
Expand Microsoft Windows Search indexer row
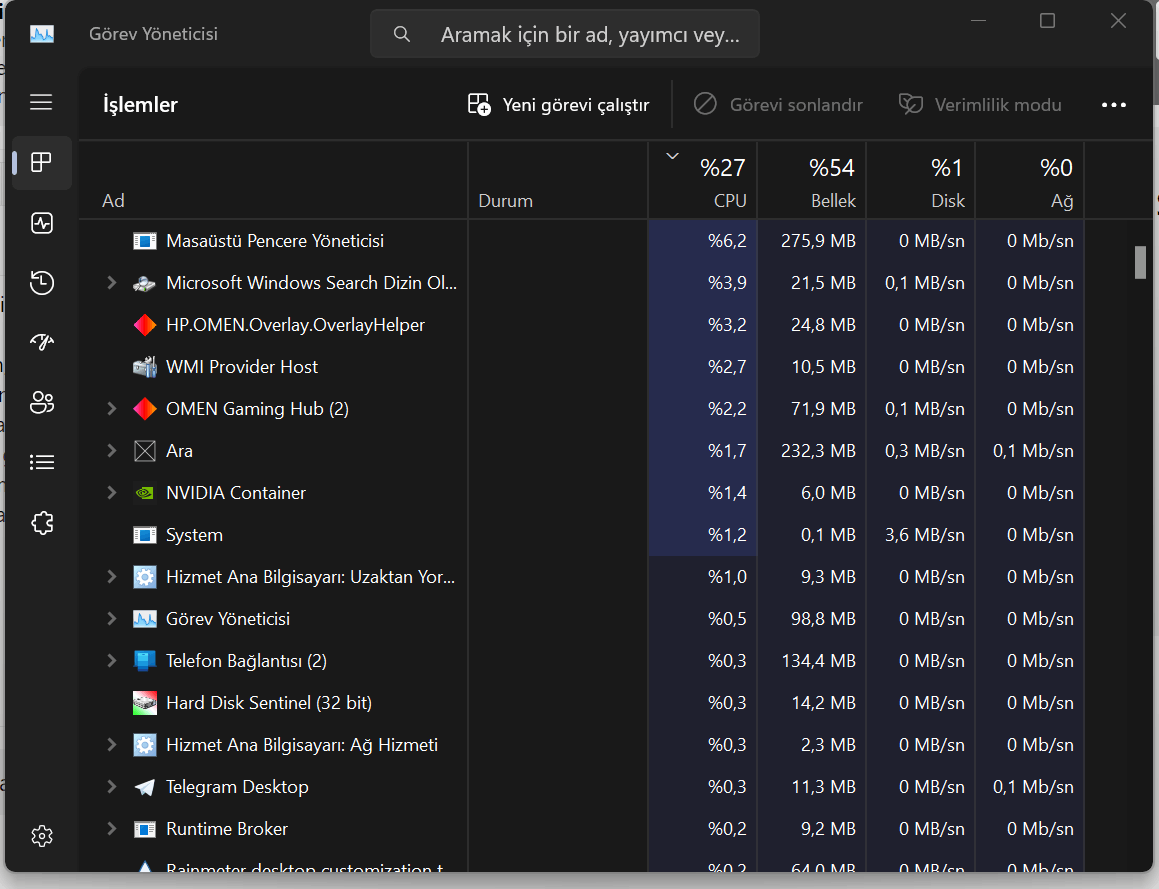(x=112, y=283)
